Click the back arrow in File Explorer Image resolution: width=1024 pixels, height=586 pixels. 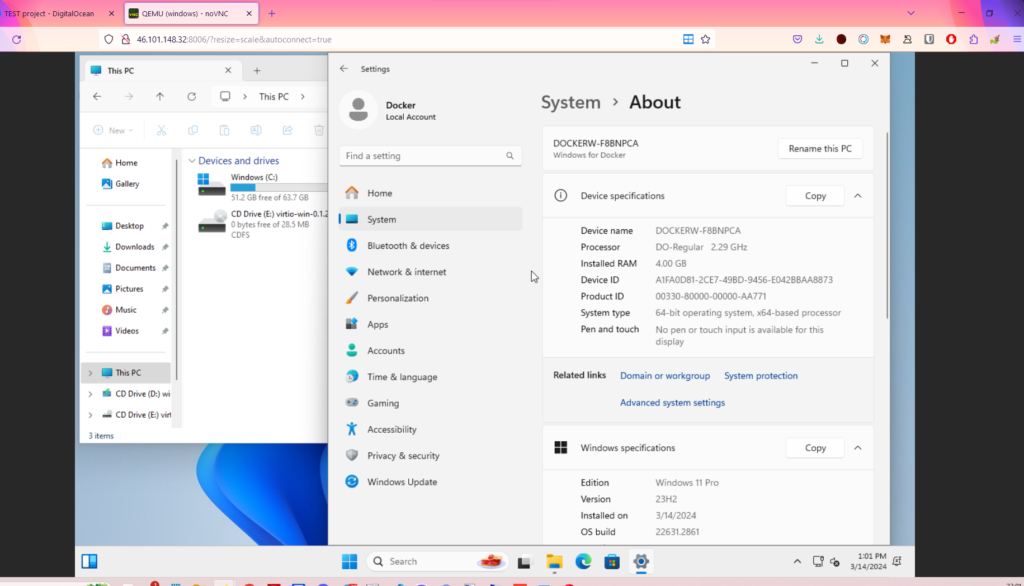(x=97, y=96)
